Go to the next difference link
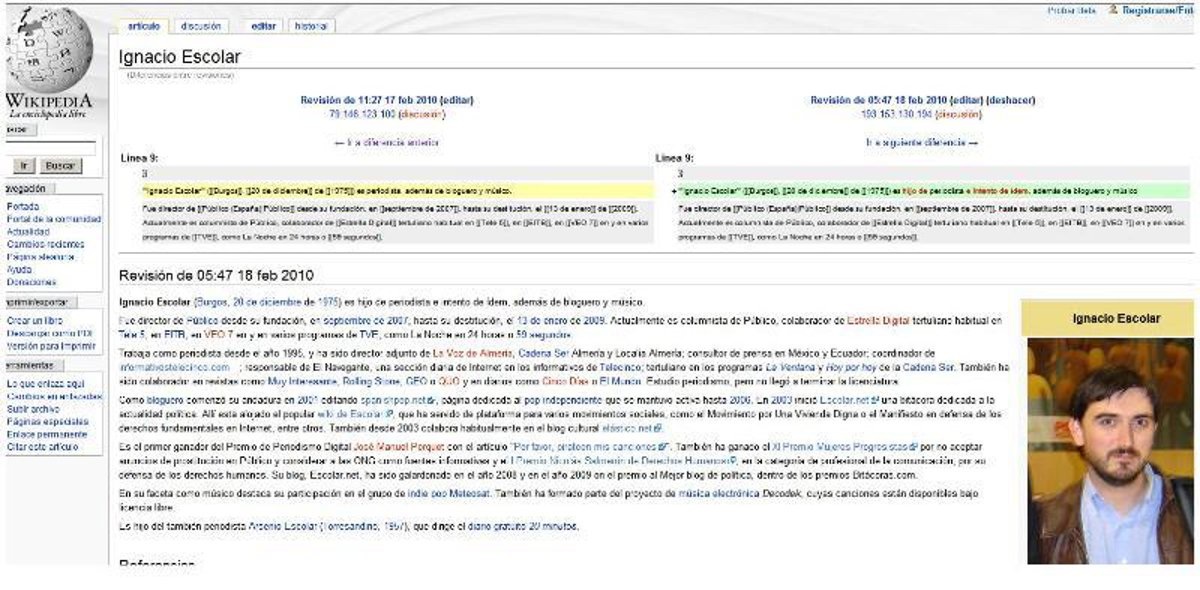 pyautogui.click(x=921, y=143)
